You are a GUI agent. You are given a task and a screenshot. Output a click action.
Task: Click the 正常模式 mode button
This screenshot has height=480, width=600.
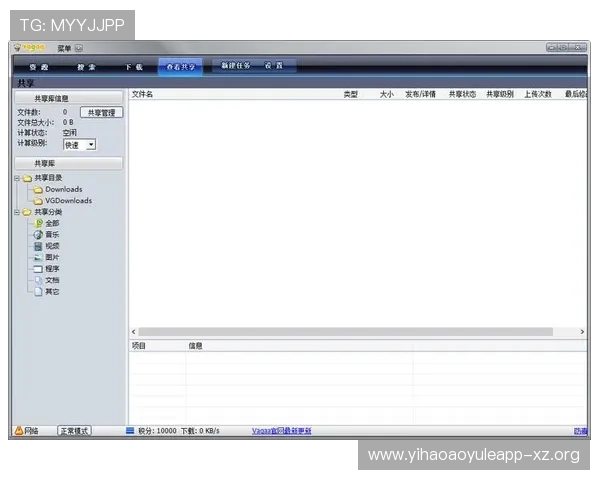(74, 431)
